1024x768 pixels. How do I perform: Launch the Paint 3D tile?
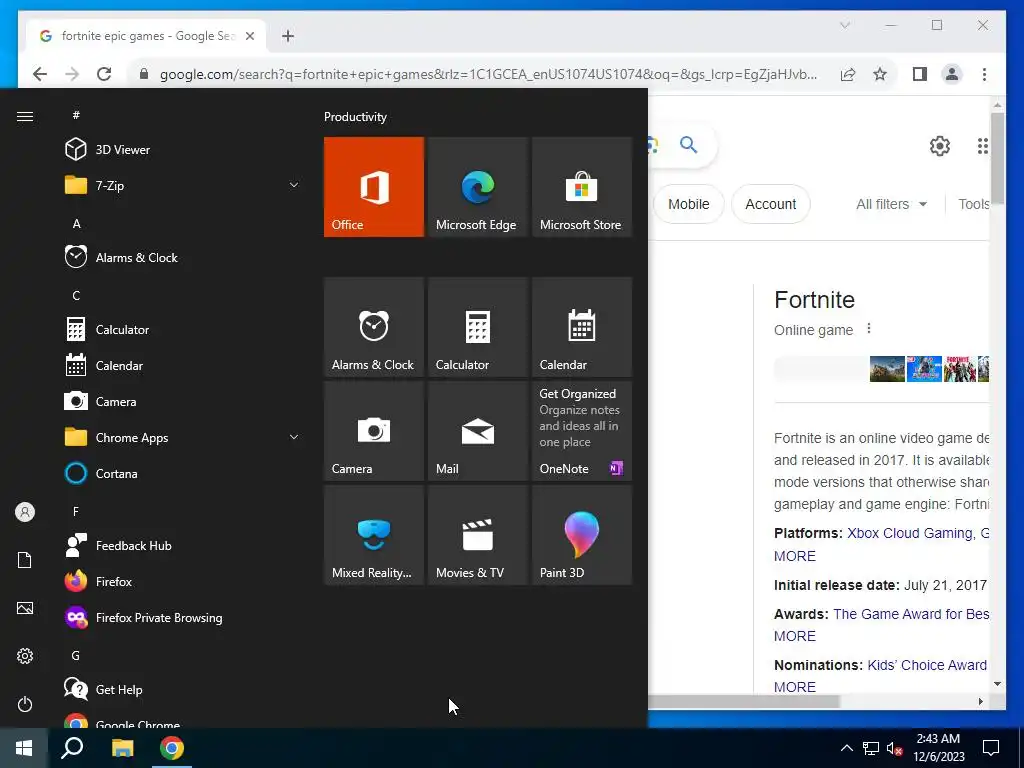coord(581,535)
